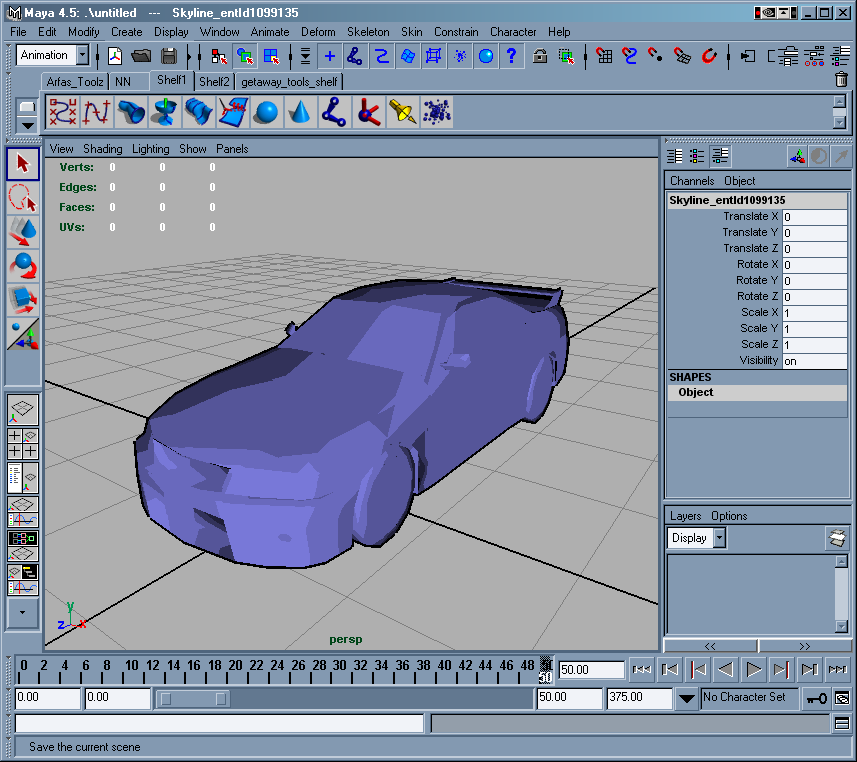The image size is (857, 762).
Task: Activate the Lasso selection tool
Action: pyautogui.click(x=23, y=197)
